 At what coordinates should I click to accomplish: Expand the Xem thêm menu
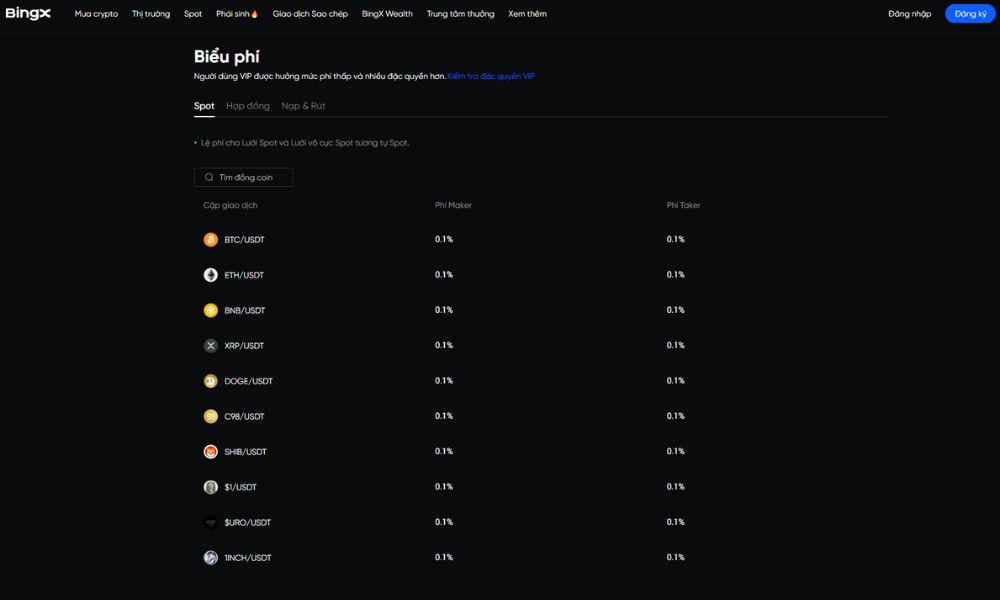click(527, 14)
